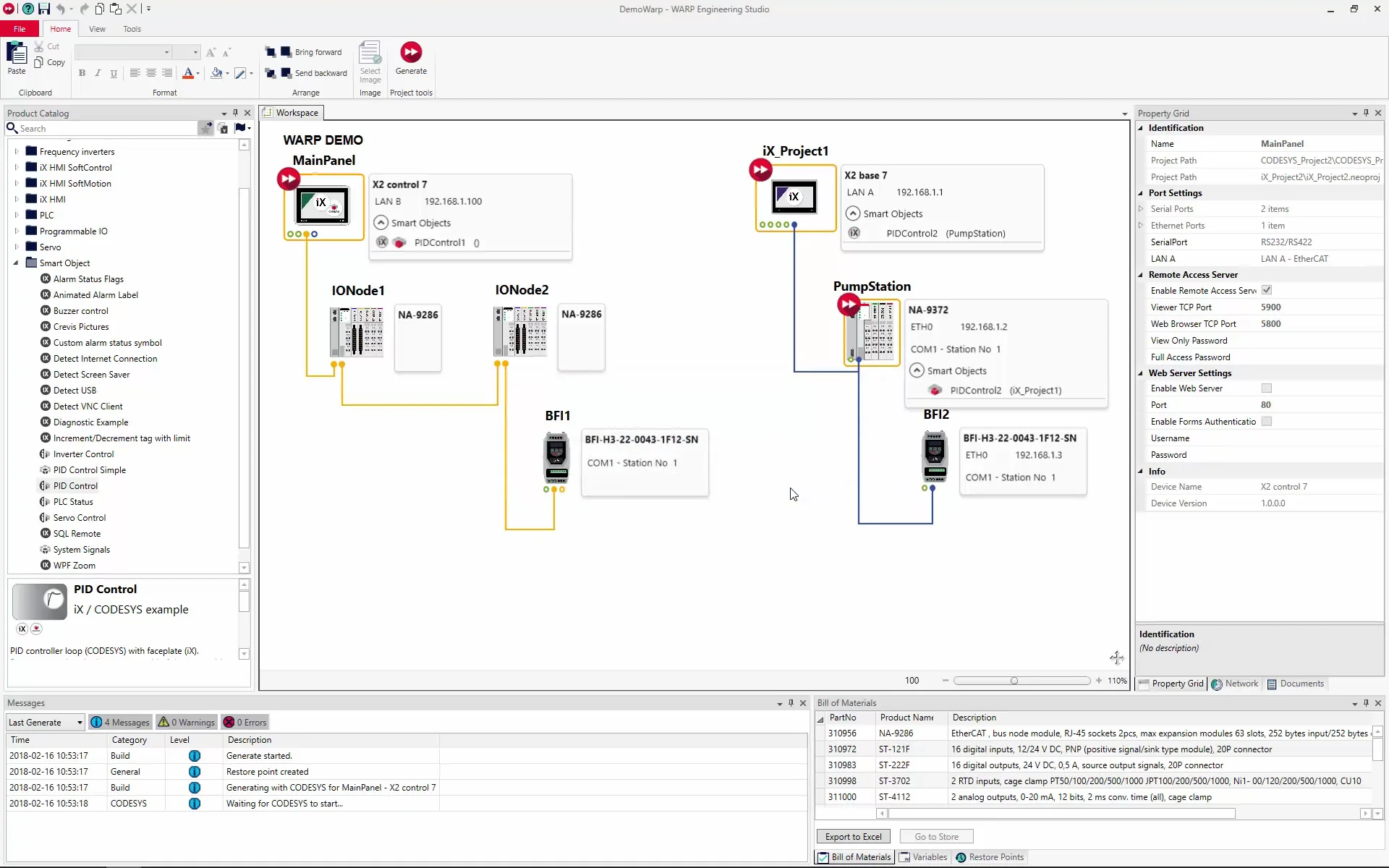Collapse Smart Objects in X2 control 7

(381, 223)
